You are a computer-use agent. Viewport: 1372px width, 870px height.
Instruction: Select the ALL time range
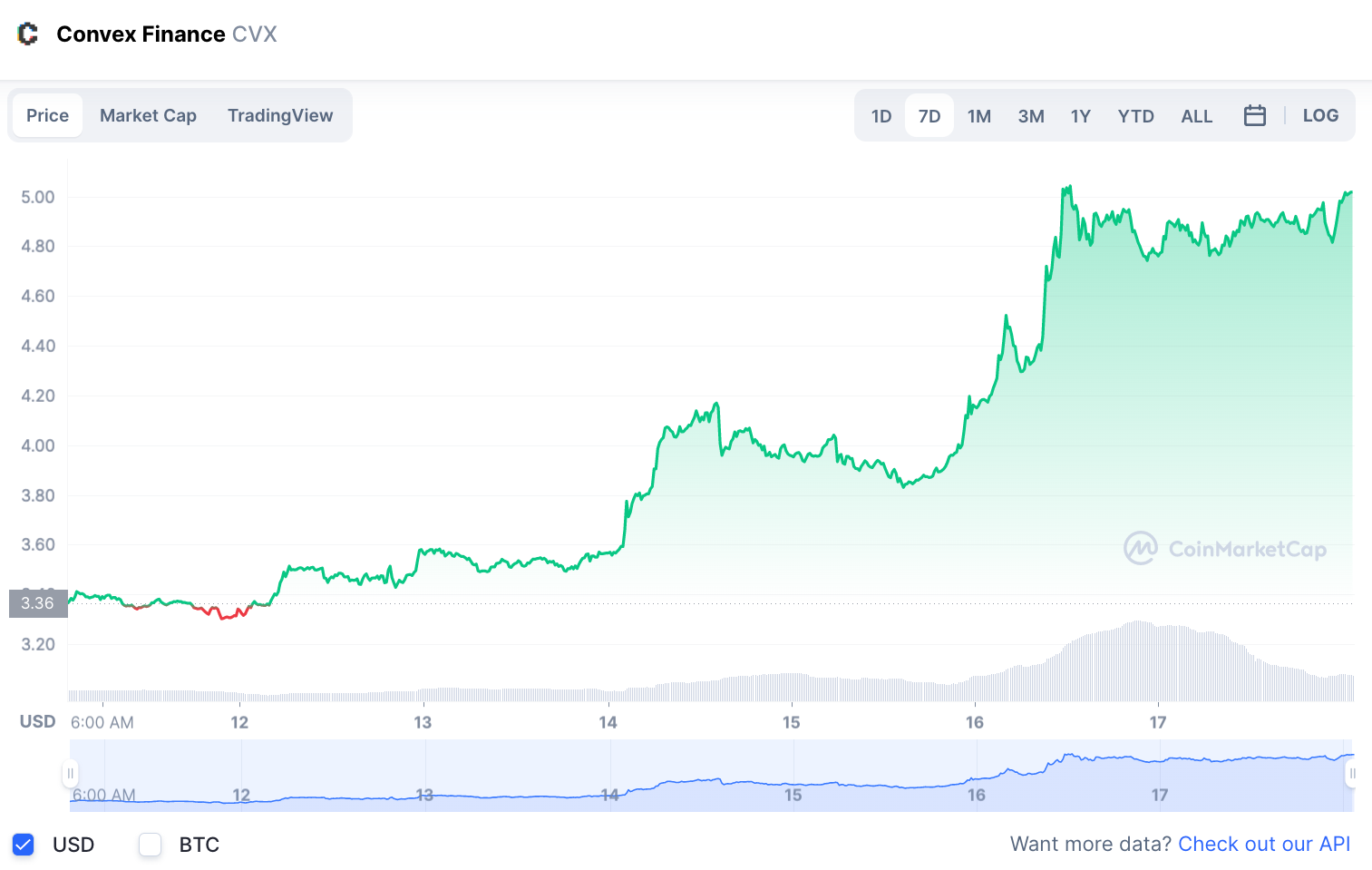(x=1196, y=116)
